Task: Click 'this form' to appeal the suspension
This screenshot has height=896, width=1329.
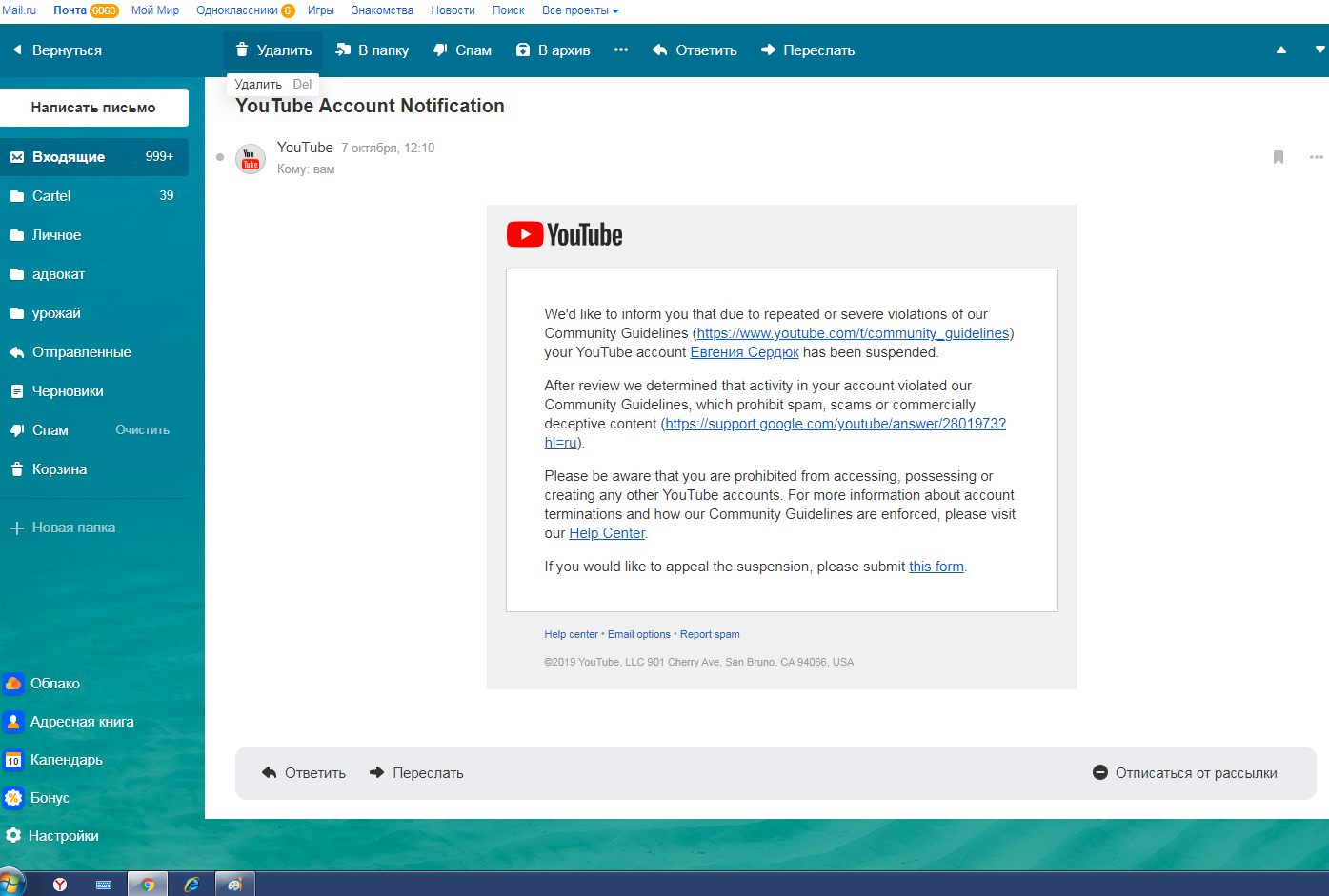Action: click(936, 567)
